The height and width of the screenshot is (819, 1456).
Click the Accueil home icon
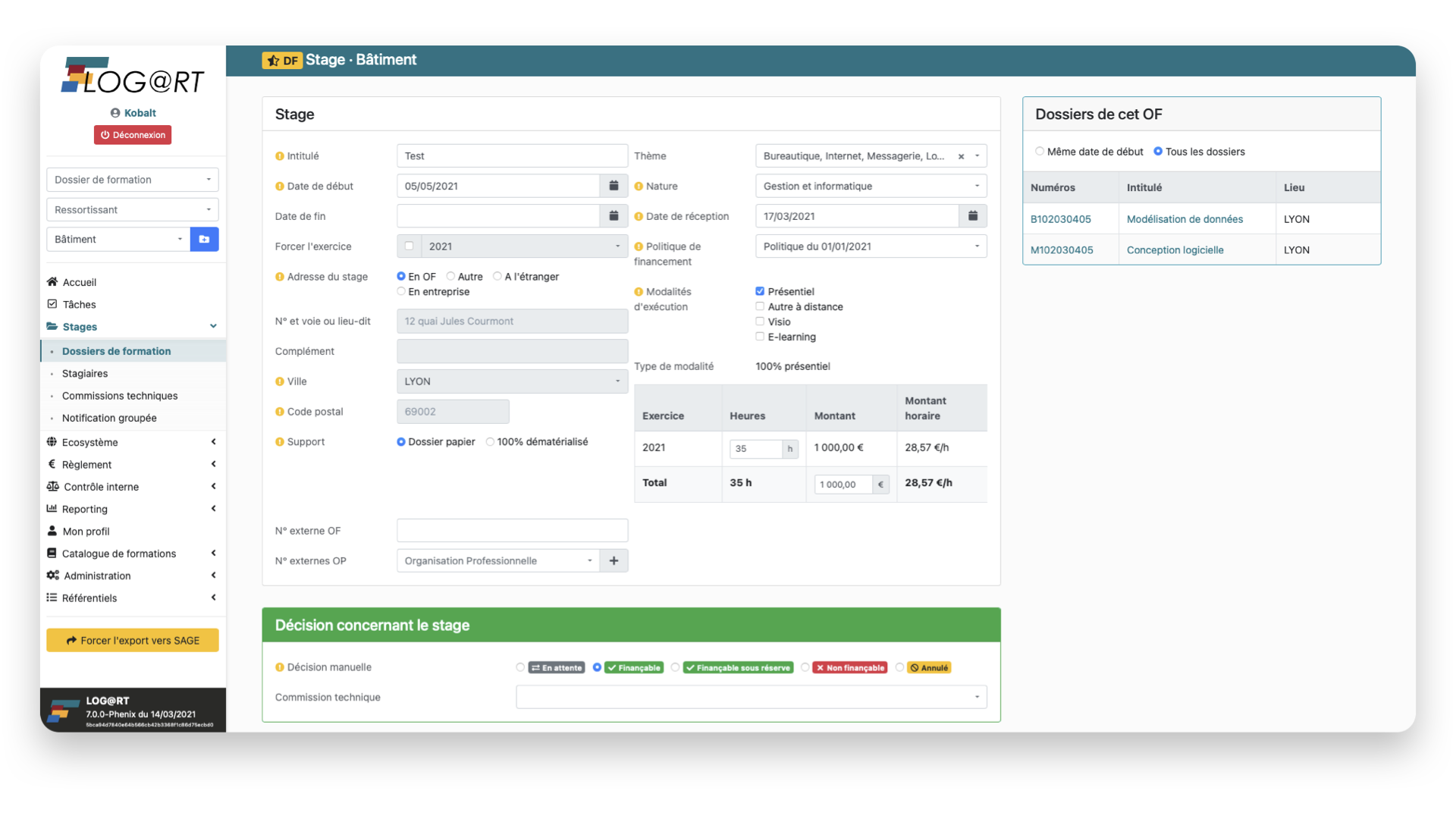tap(52, 282)
